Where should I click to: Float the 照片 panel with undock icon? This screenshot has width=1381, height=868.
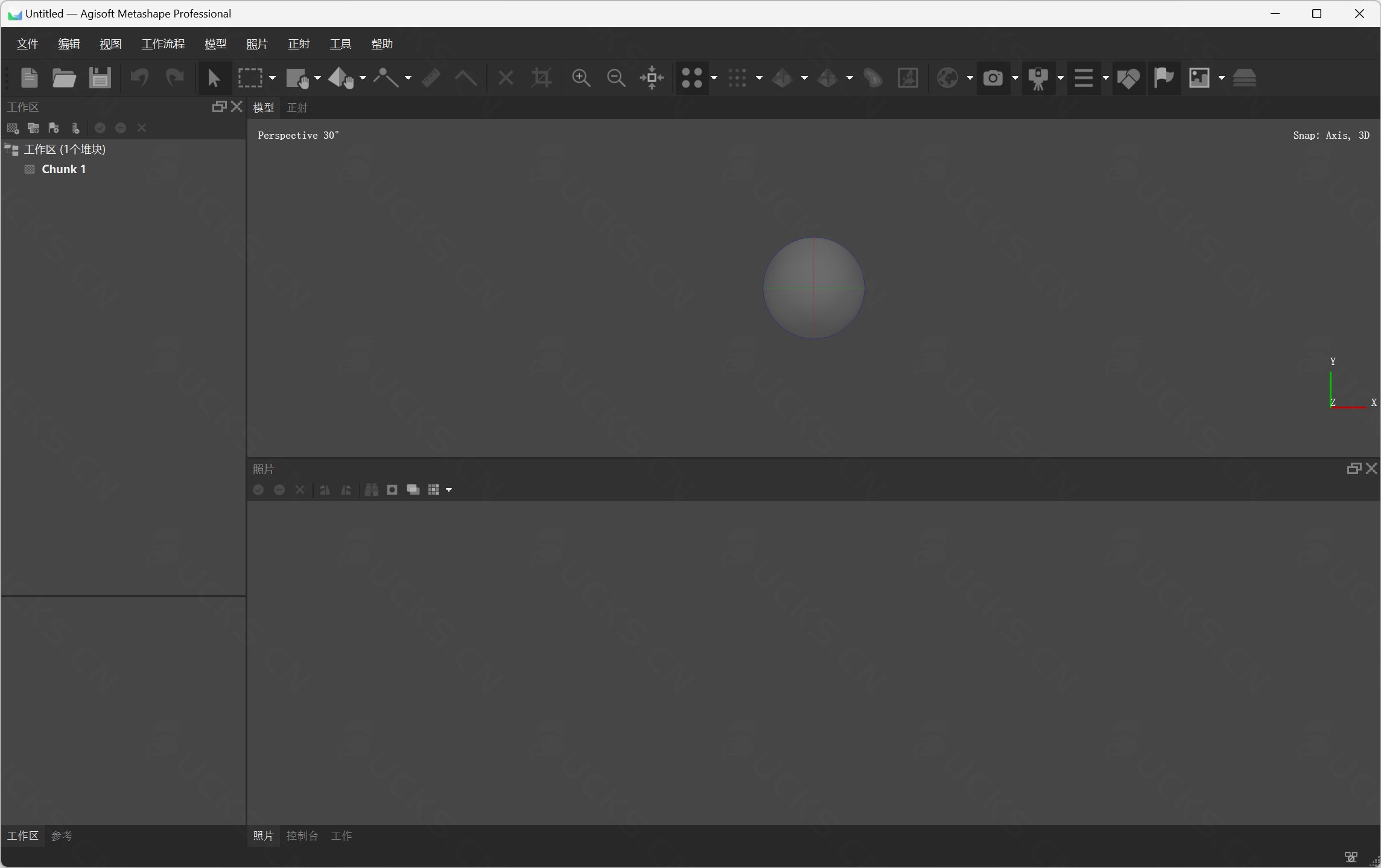point(1353,469)
